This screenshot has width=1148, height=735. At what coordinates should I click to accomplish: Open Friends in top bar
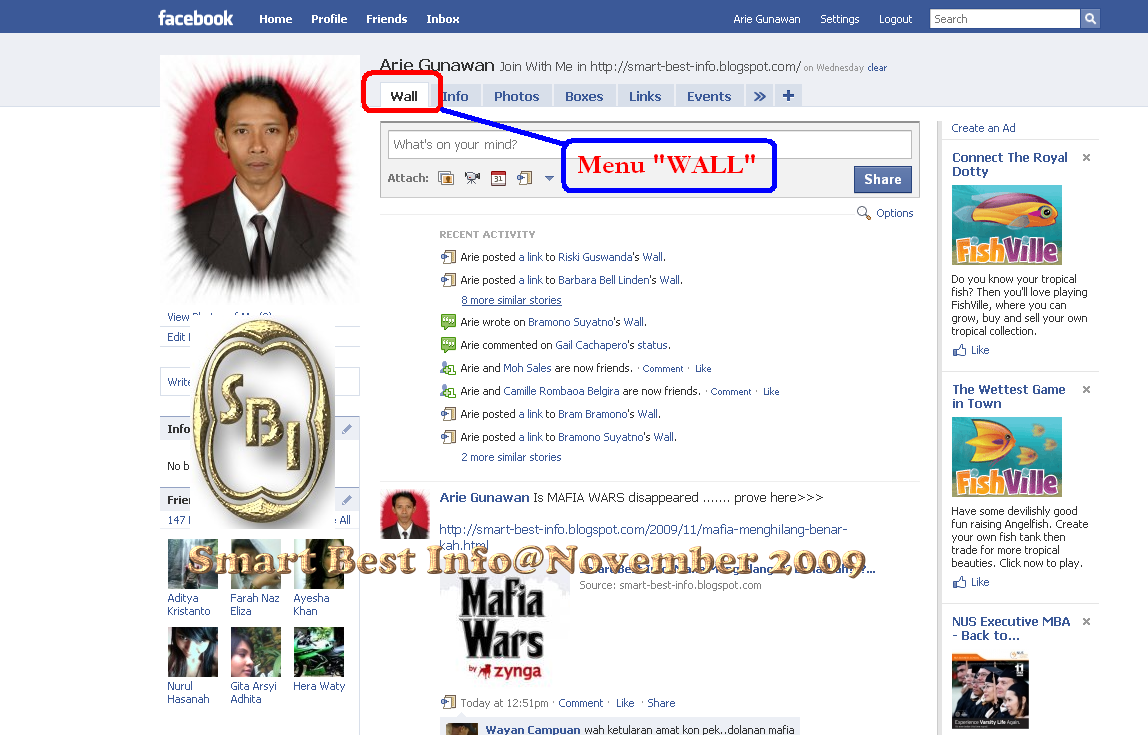pyautogui.click(x=387, y=19)
